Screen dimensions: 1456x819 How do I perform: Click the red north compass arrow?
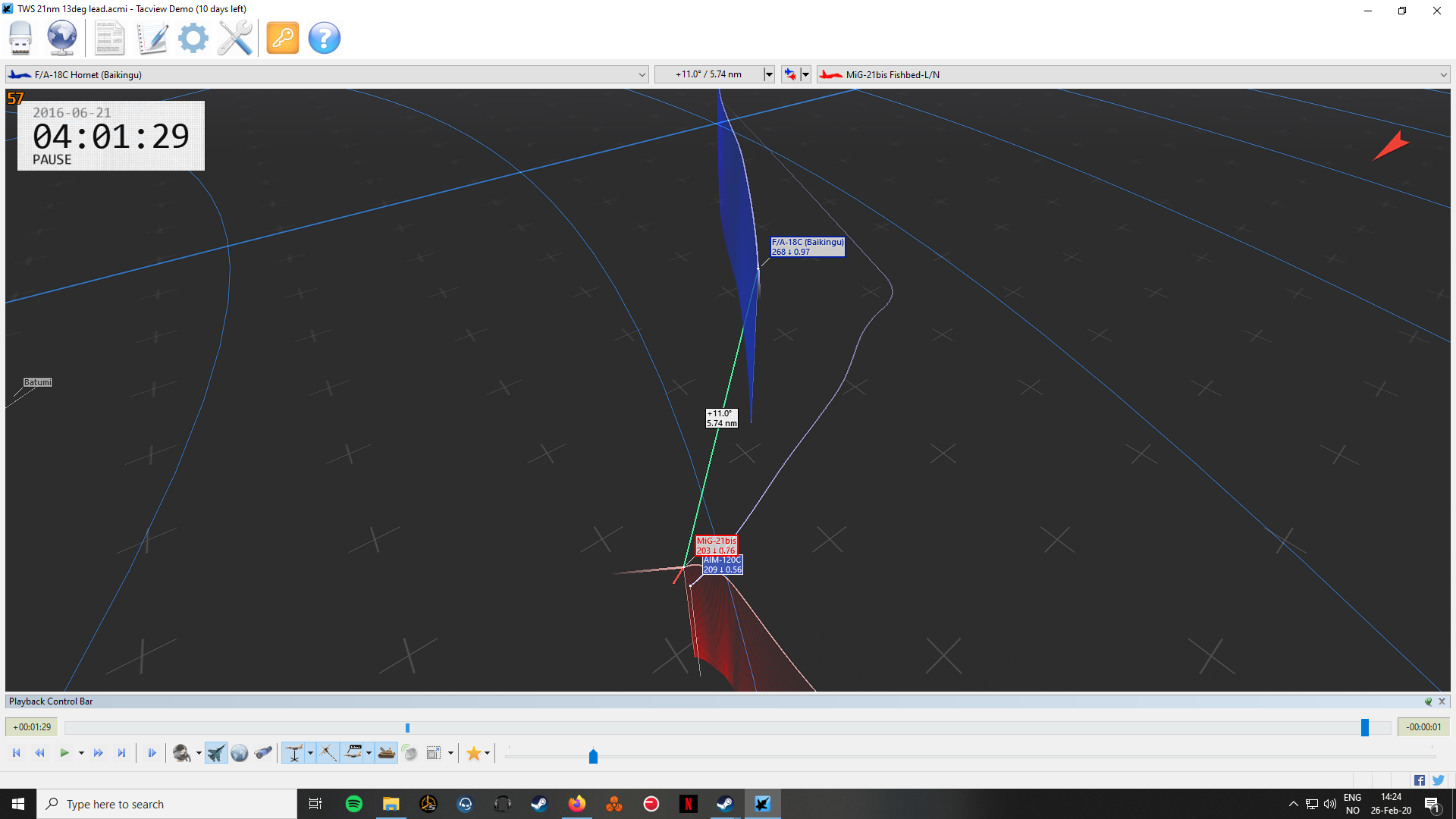click(1391, 146)
